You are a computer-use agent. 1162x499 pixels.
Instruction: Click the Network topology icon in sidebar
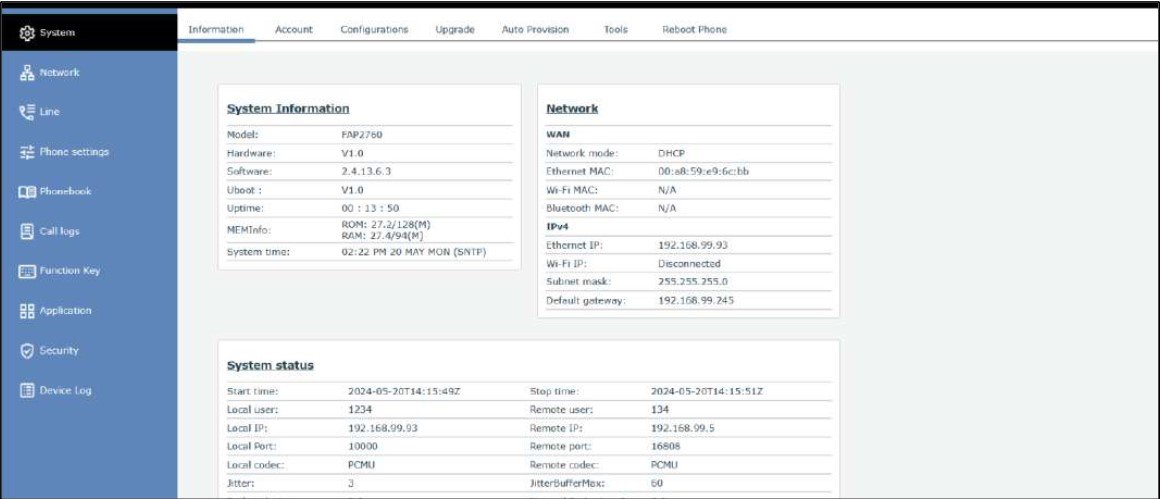[27, 73]
